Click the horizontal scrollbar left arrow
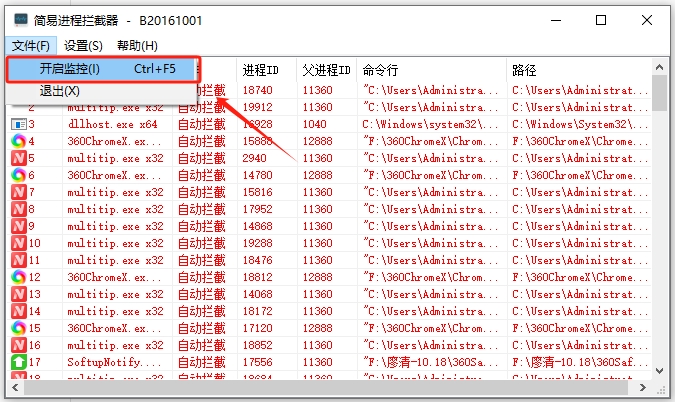675x402 pixels. tap(15, 388)
